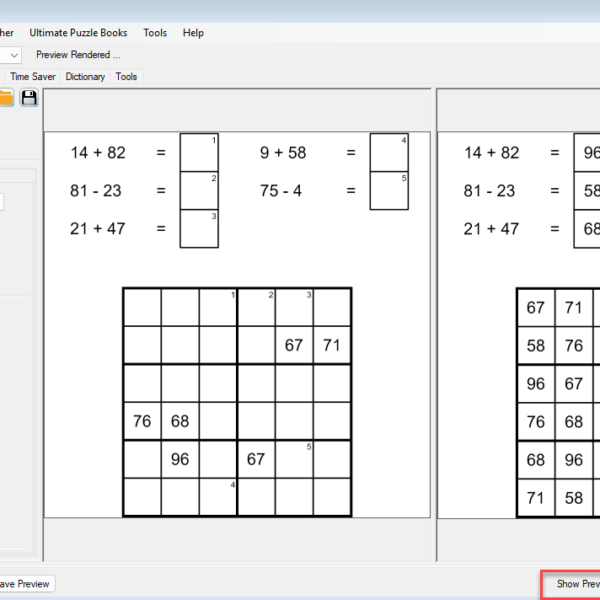
Task: Click empty answer box numbered 3 beside 21 + 47
Action: click(x=199, y=228)
